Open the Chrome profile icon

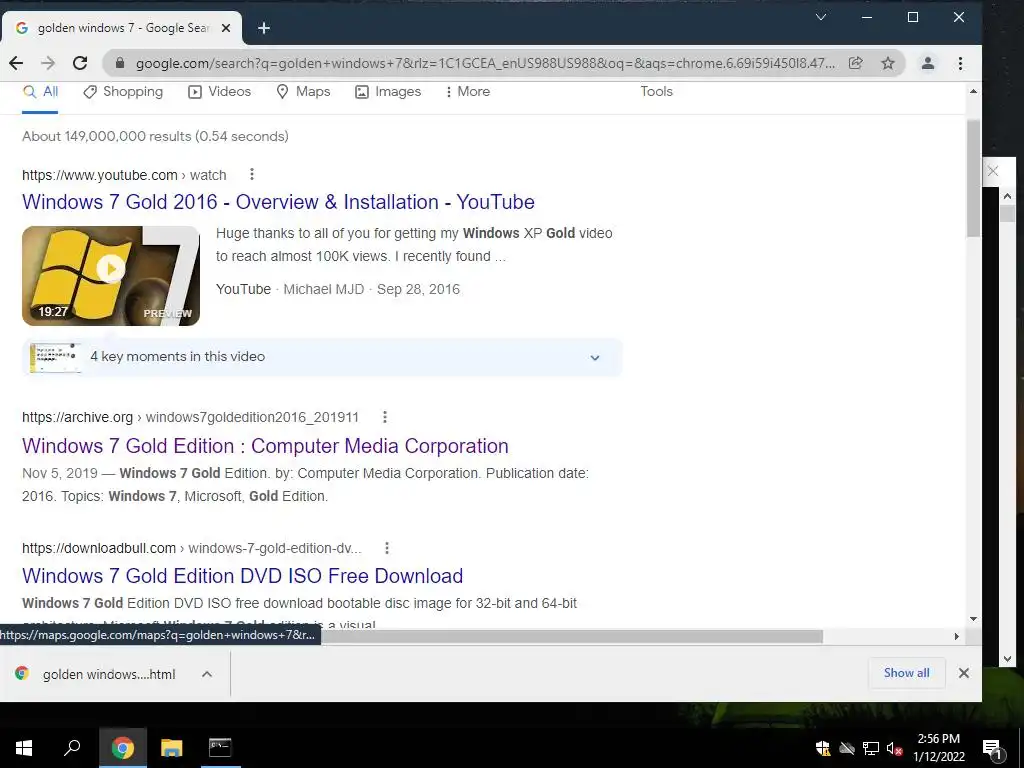(x=927, y=63)
